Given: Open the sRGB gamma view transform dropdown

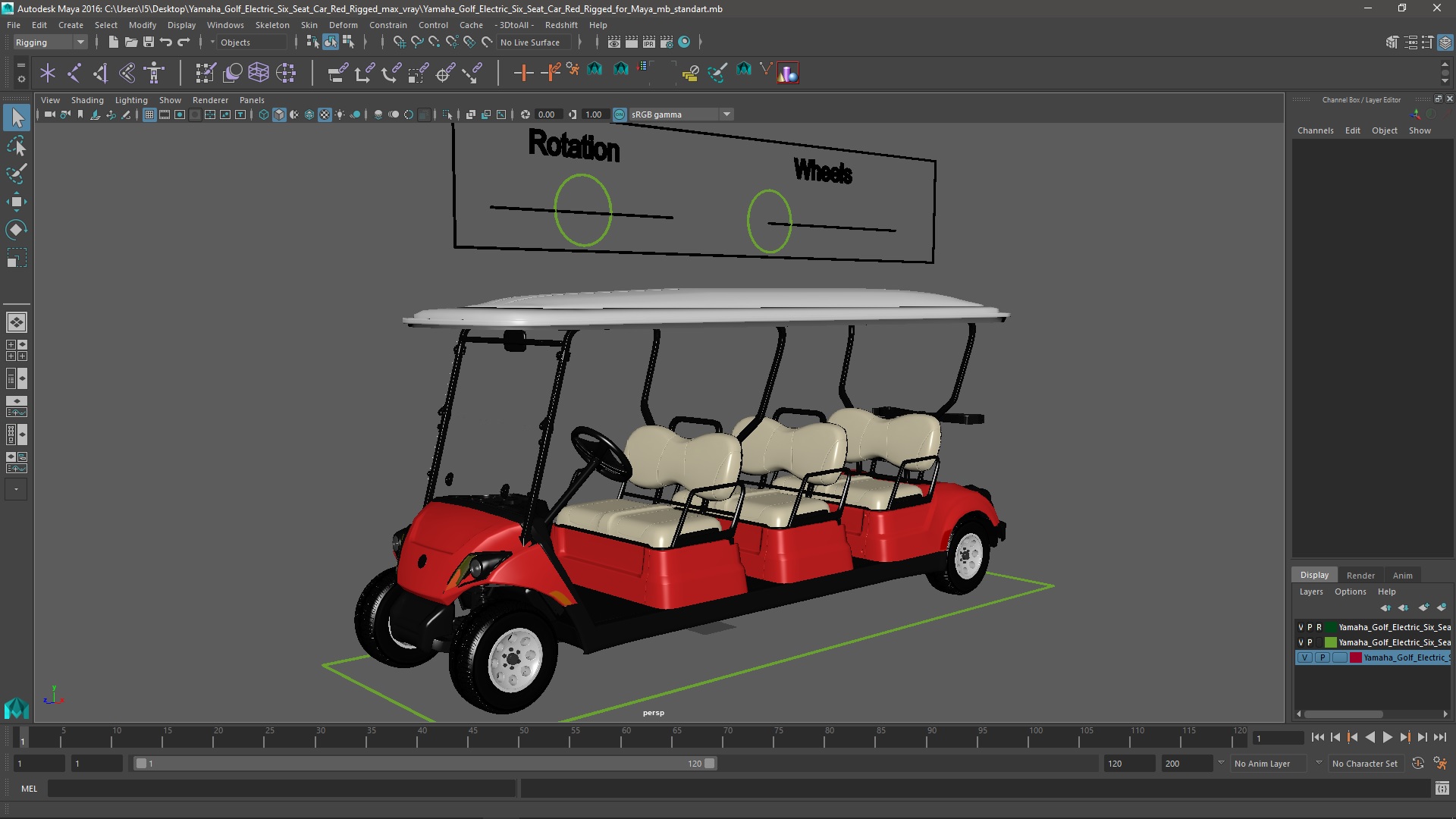Looking at the screenshot, I should 681,115.
